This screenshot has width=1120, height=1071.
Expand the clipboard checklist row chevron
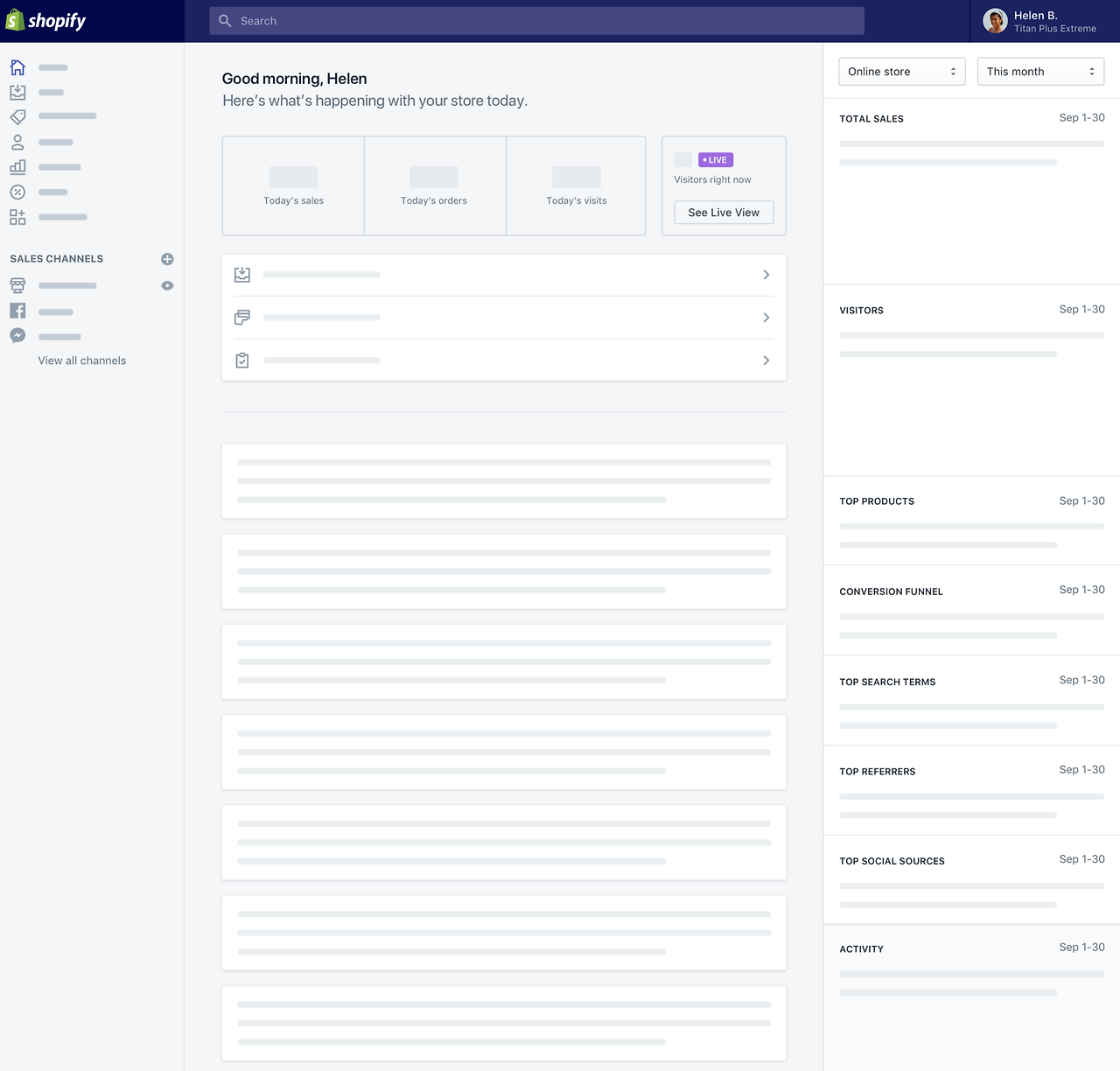(766, 360)
